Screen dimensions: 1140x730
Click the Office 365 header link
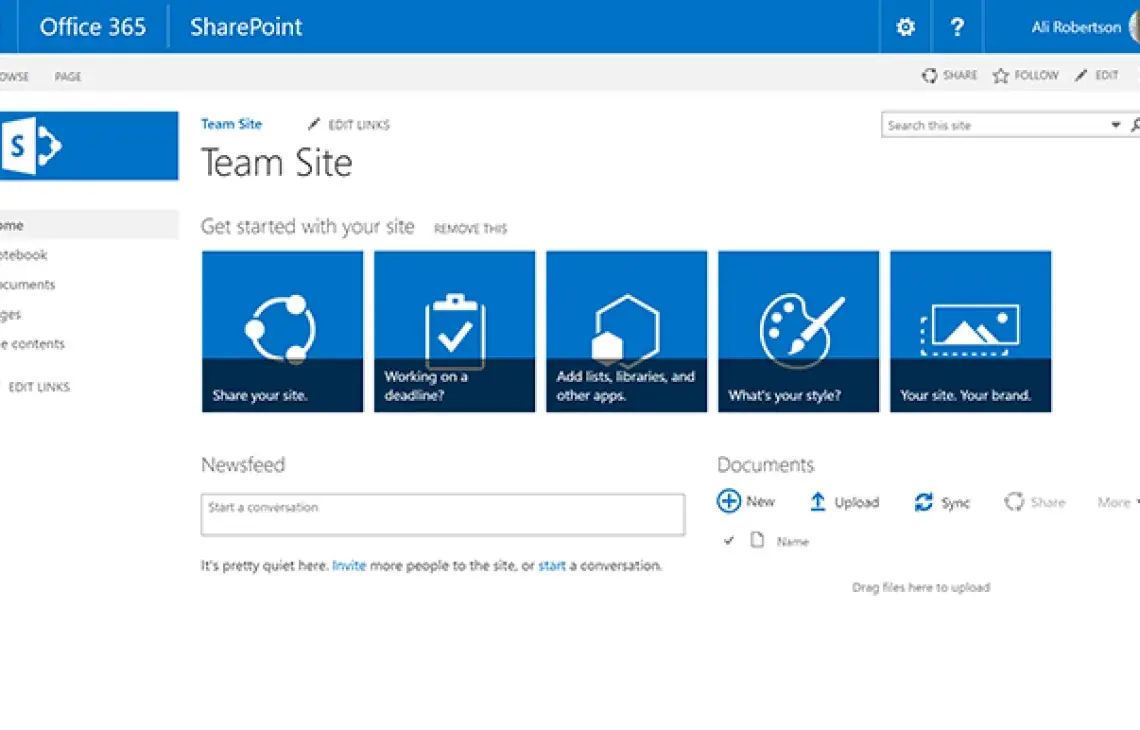coord(92,27)
